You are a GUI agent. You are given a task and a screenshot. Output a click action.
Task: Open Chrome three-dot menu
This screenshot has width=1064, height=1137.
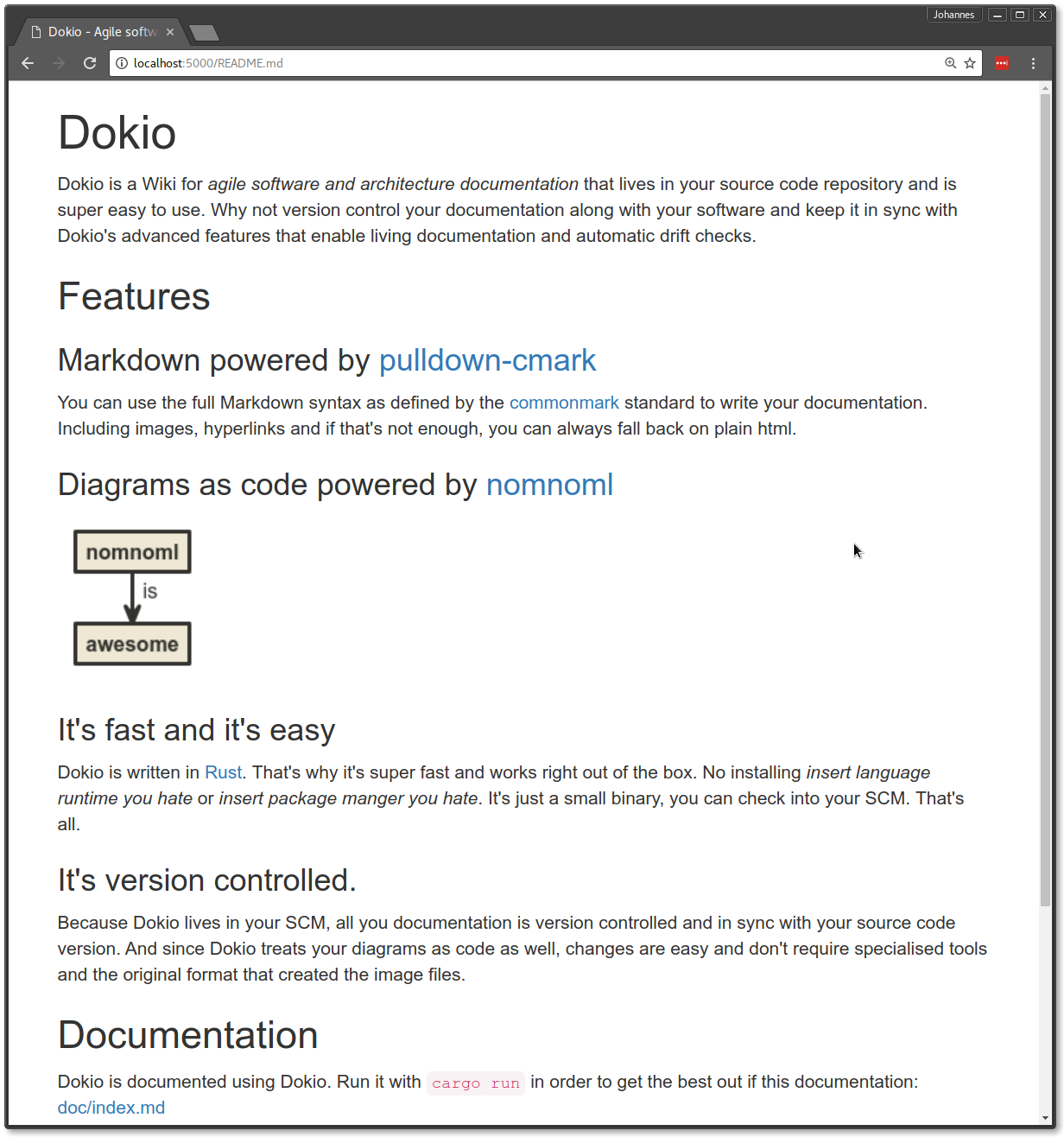pos(1033,63)
